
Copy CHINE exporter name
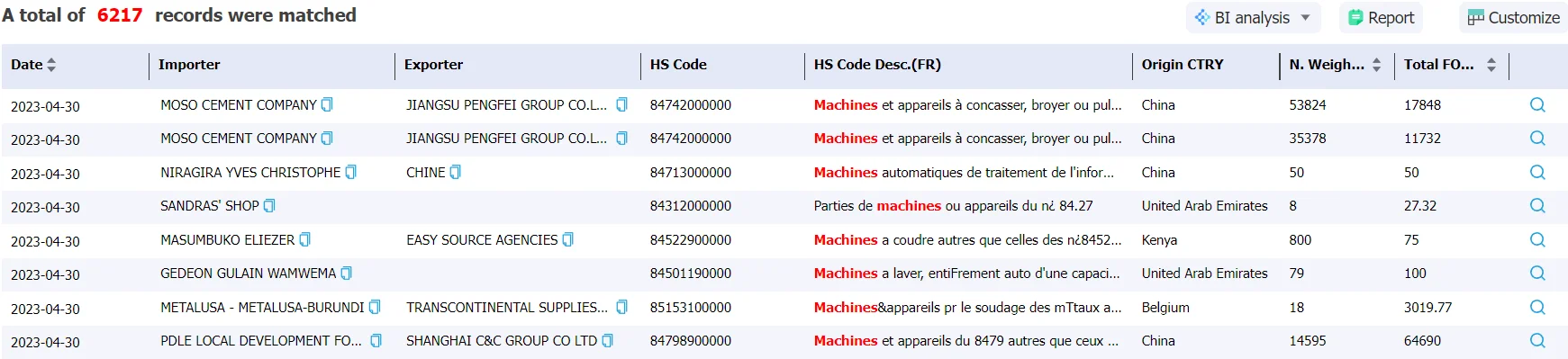(456, 172)
